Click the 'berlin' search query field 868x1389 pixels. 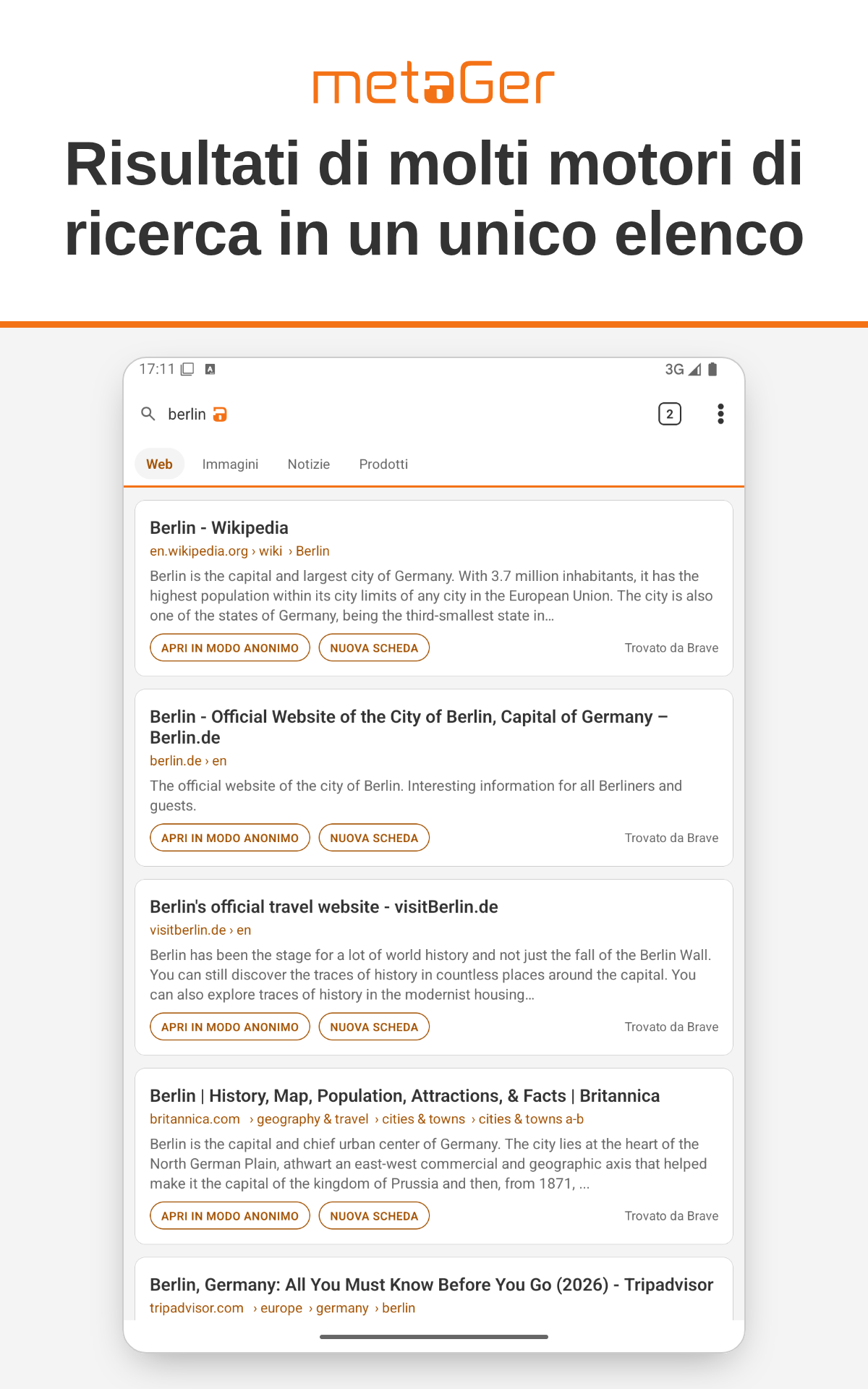pyautogui.click(x=187, y=414)
